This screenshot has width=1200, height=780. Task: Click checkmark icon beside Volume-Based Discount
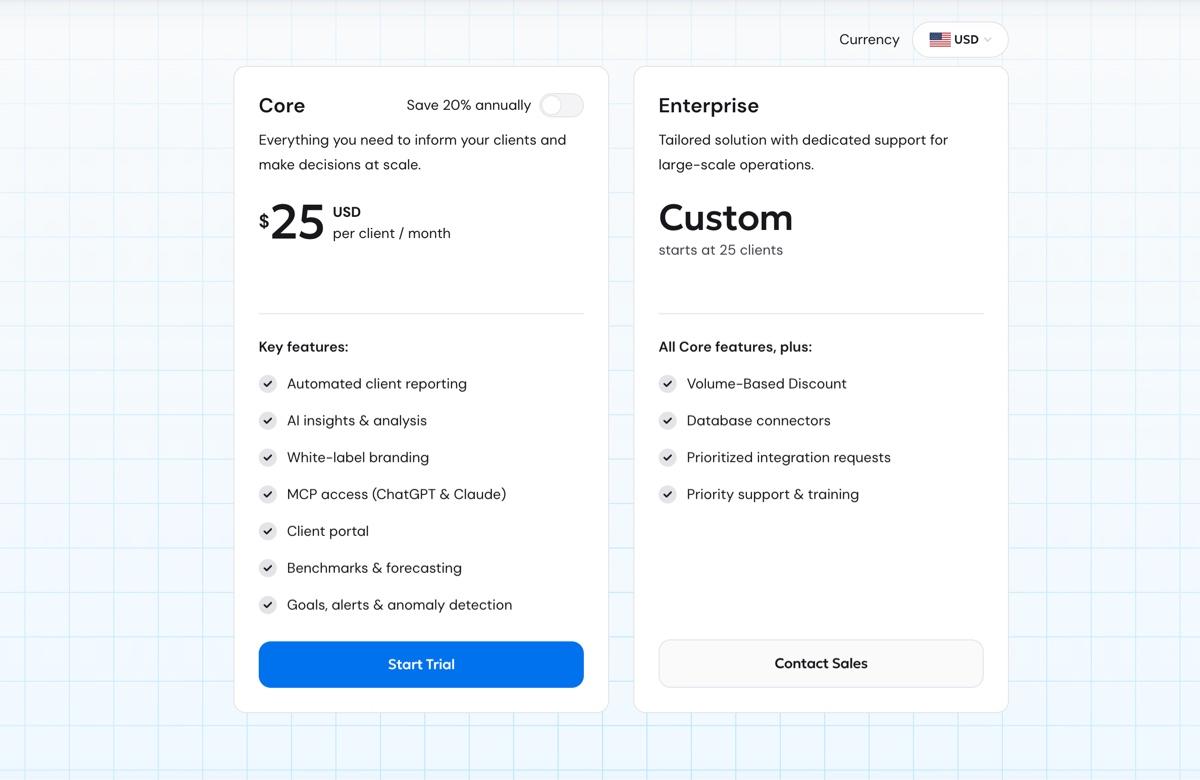click(x=668, y=384)
